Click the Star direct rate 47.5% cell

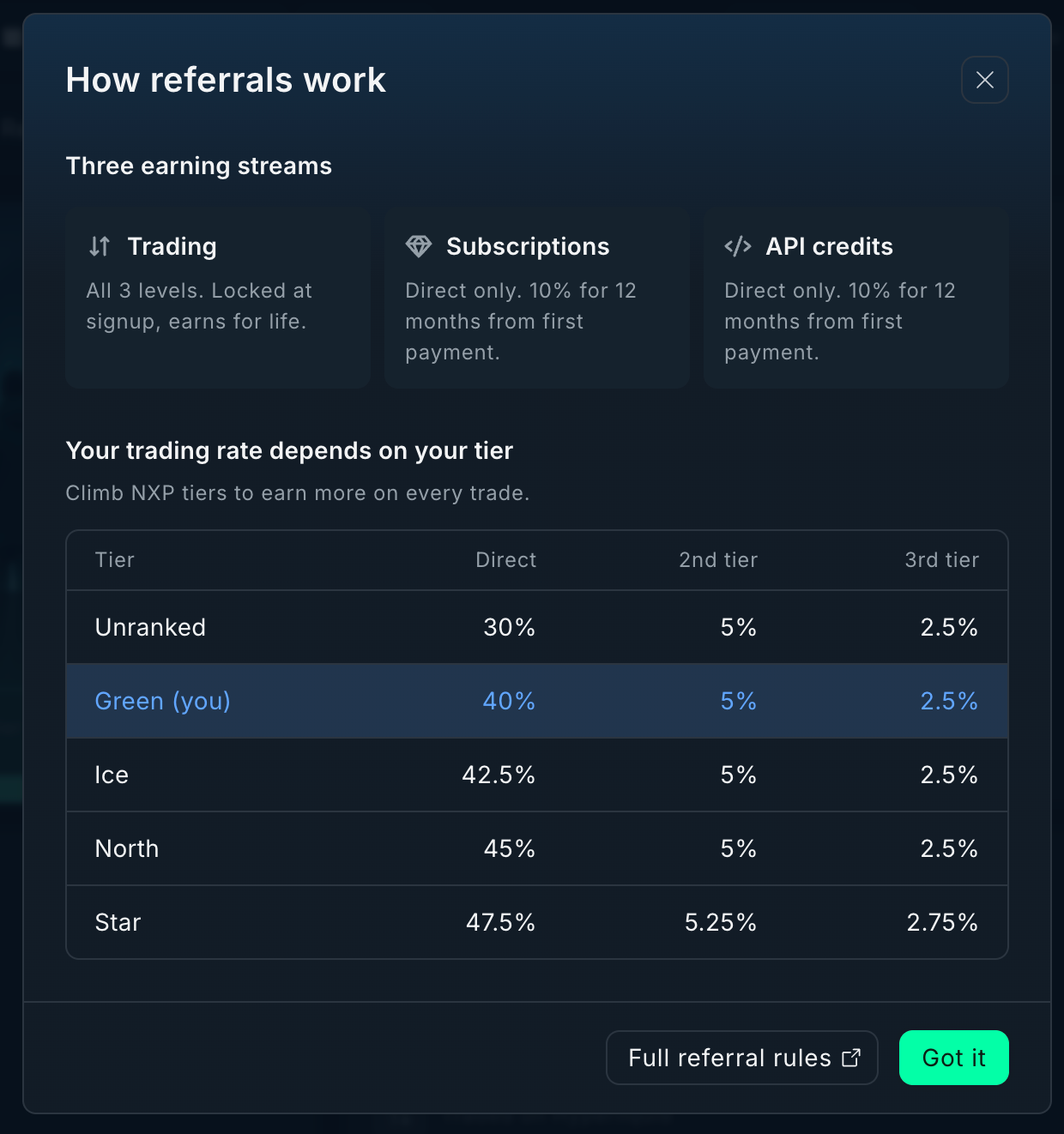pyautogui.click(x=500, y=922)
